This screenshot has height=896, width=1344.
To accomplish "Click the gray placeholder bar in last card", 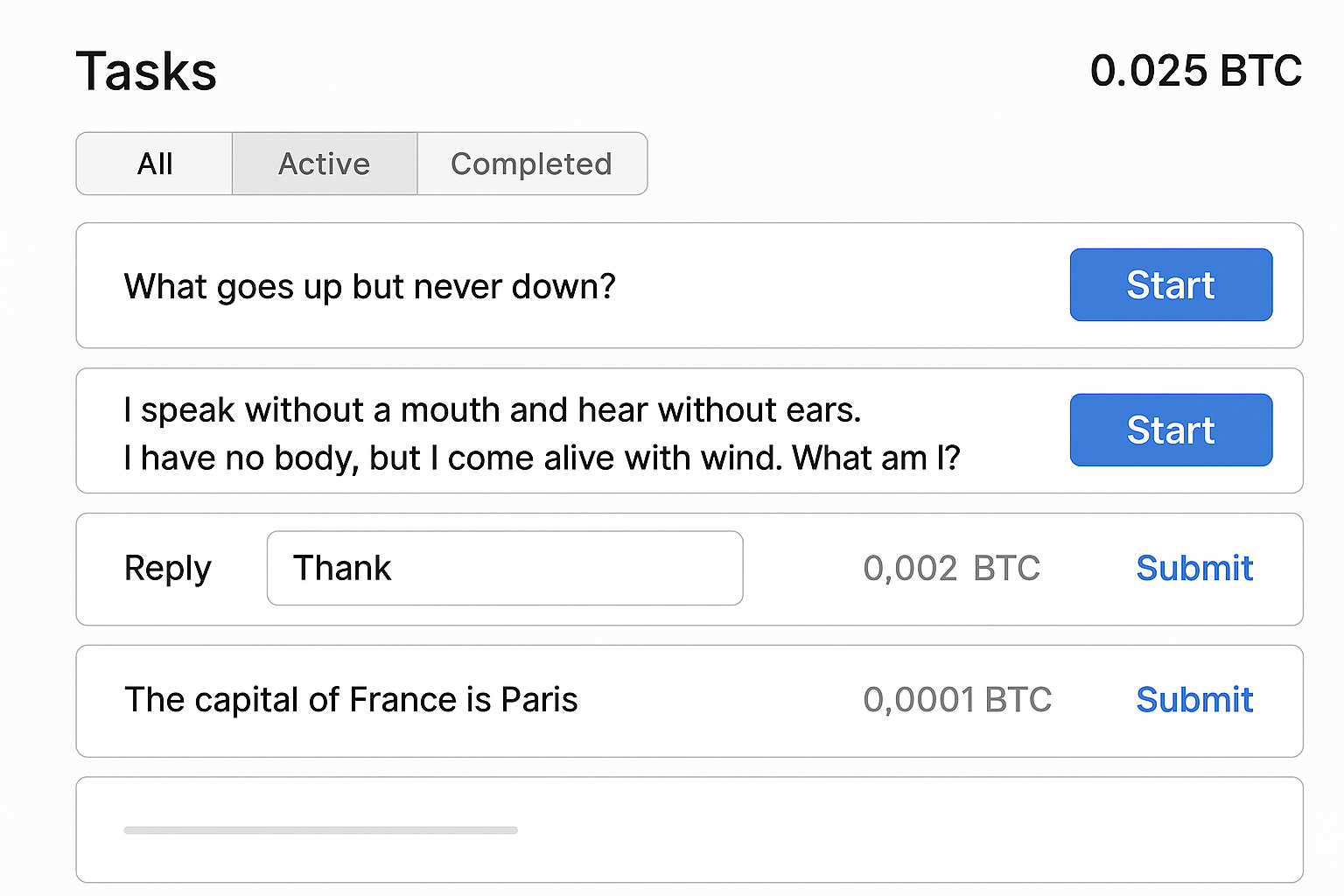I will tap(321, 829).
